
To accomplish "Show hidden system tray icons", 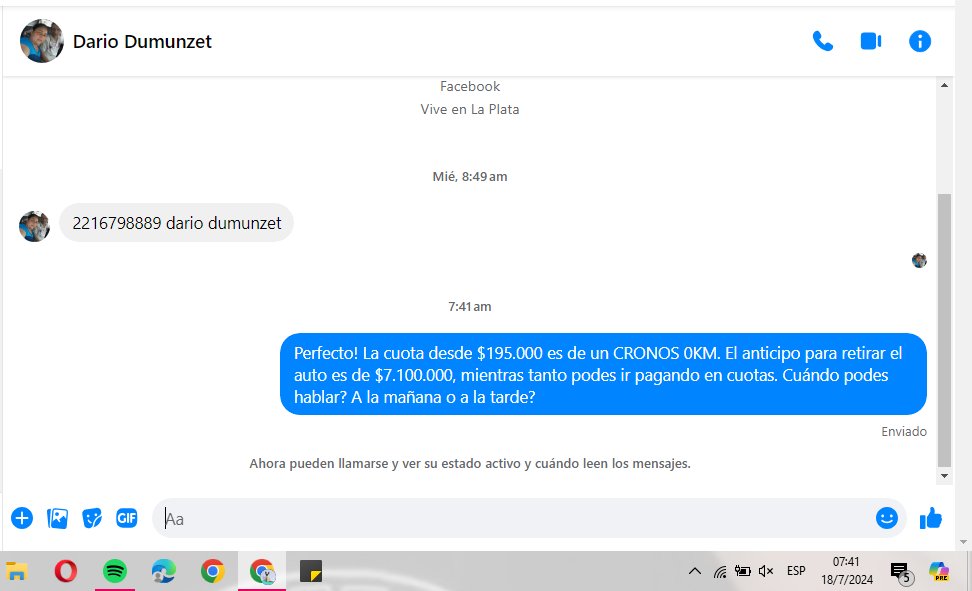I will coord(695,571).
